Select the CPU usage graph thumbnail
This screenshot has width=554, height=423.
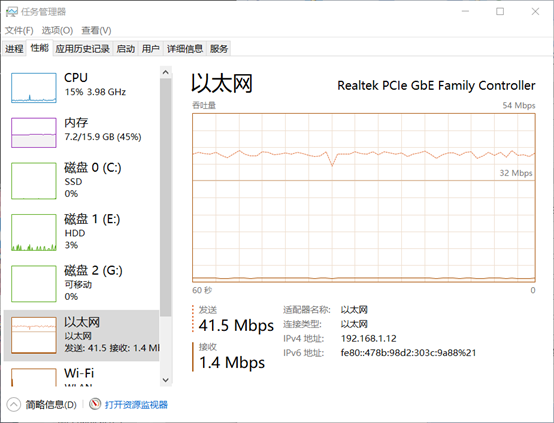pos(34,88)
